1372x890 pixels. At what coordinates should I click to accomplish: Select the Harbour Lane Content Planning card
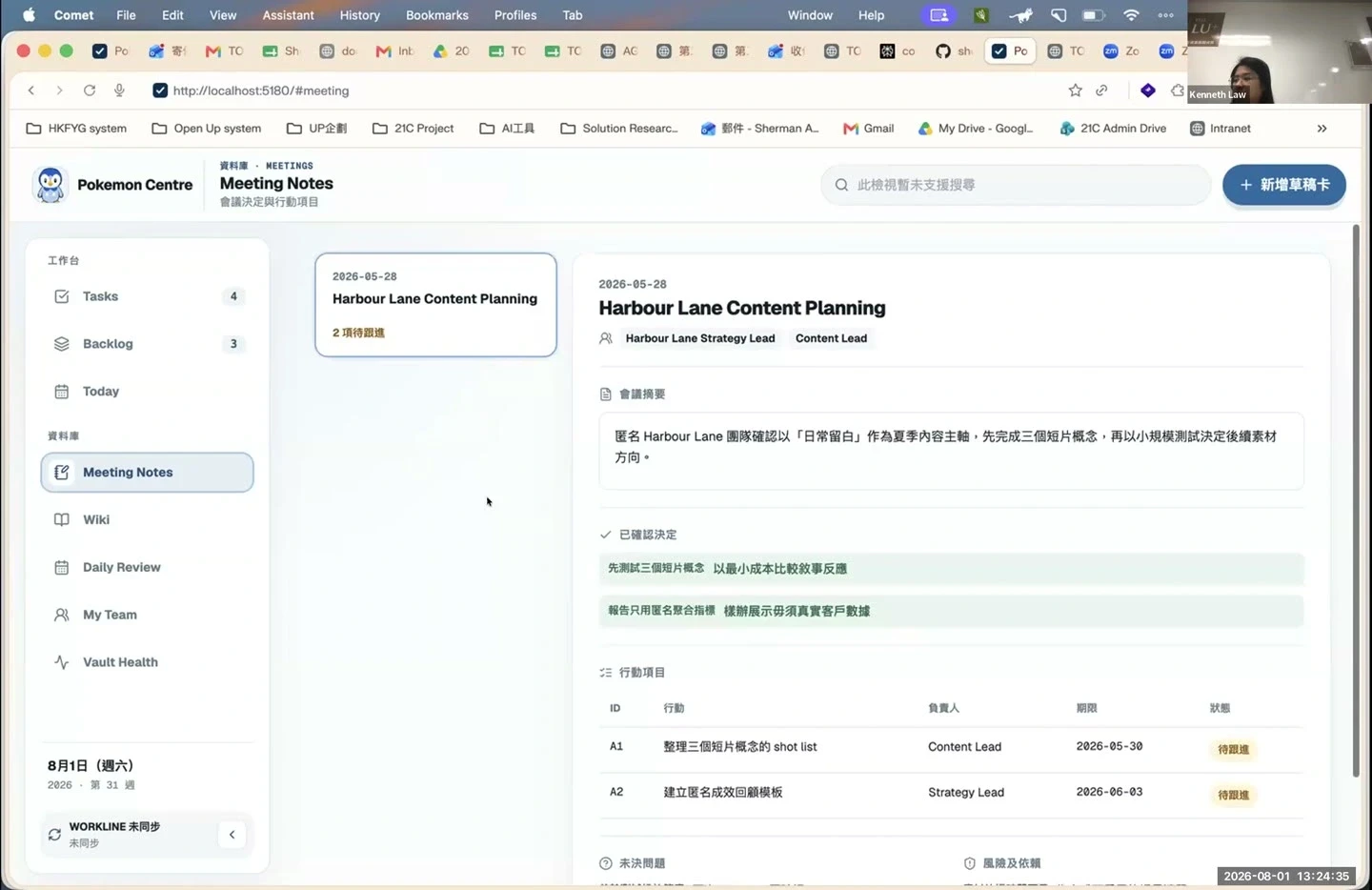point(435,305)
